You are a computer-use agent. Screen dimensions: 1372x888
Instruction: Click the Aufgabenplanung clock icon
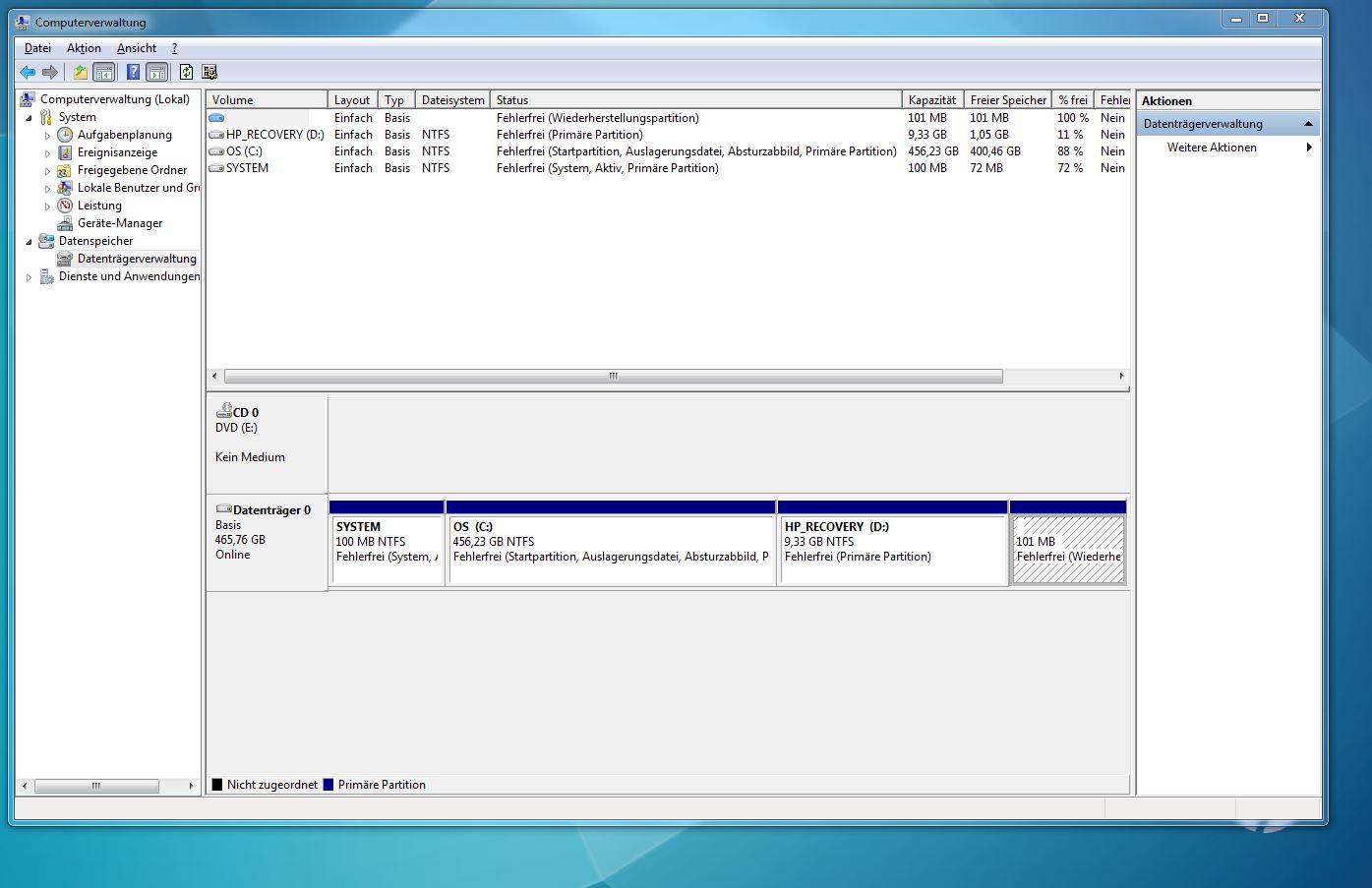click(65, 135)
